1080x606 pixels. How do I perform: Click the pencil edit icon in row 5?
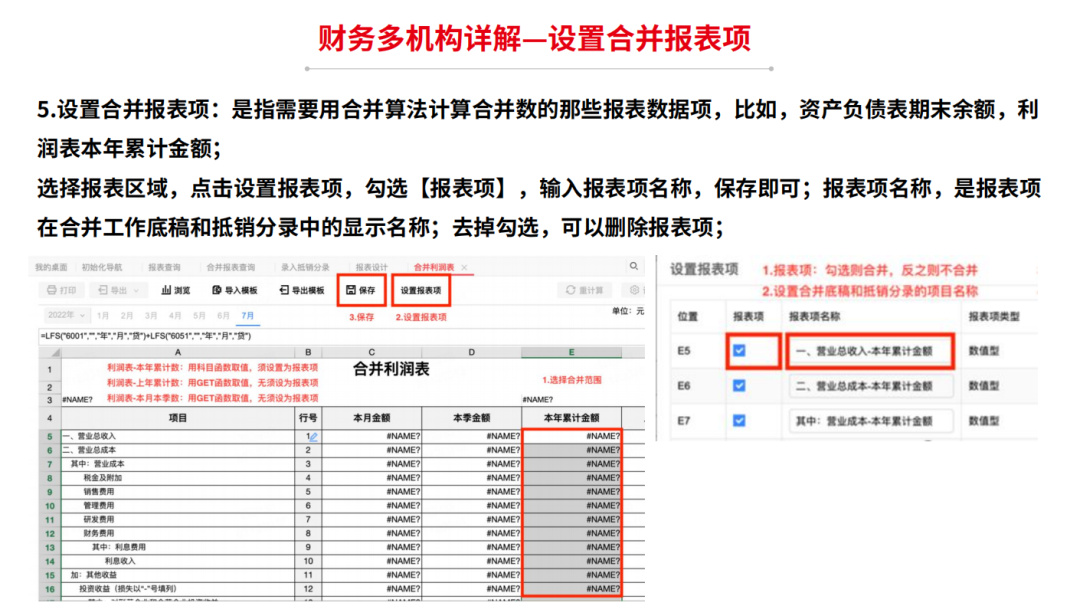click(x=312, y=437)
